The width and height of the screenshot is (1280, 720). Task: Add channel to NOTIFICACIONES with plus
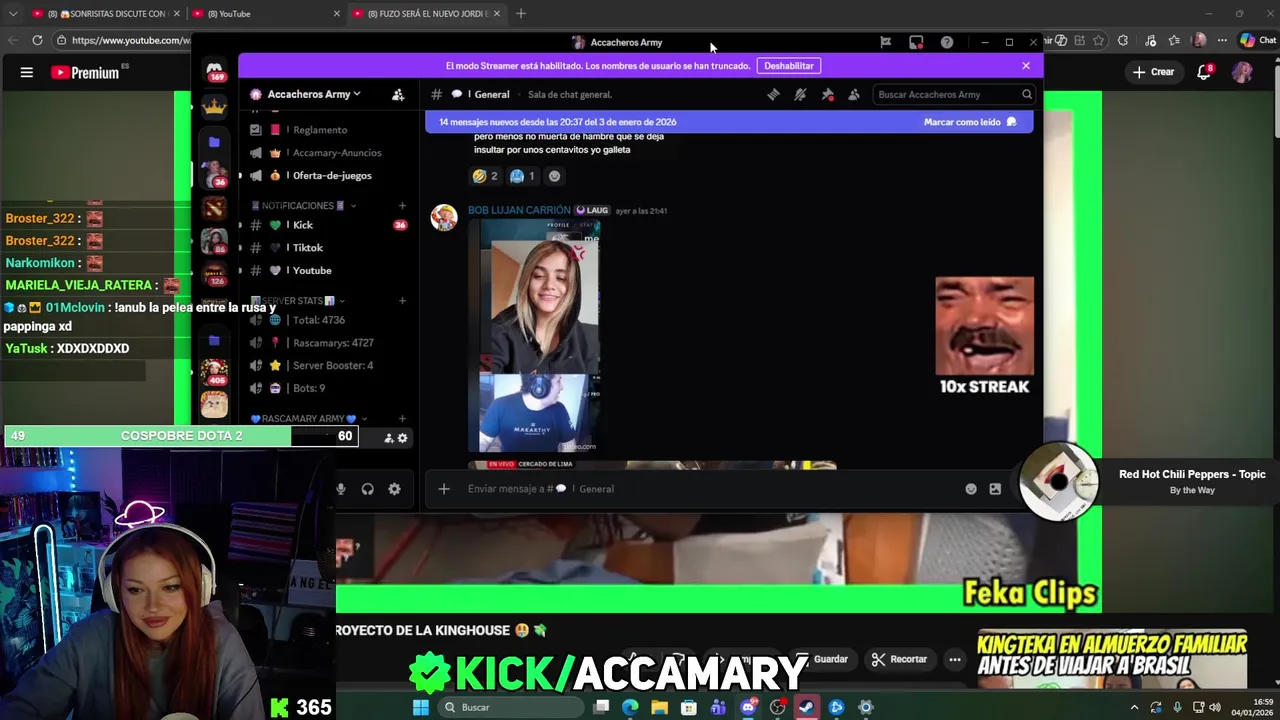(402, 206)
